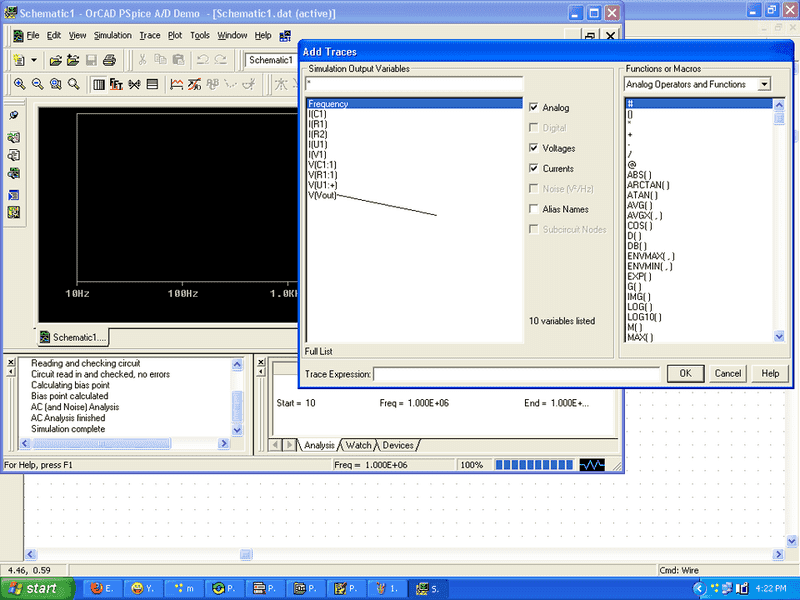Click the Add Trace toolbar icon

(177, 84)
